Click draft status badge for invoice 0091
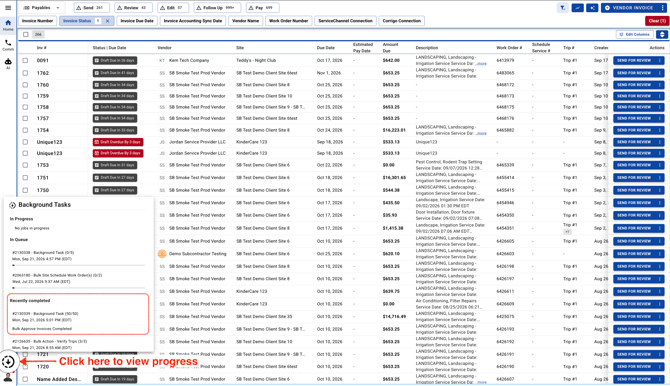The height and width of the screenshot is (386, 670). coord(115,60)
